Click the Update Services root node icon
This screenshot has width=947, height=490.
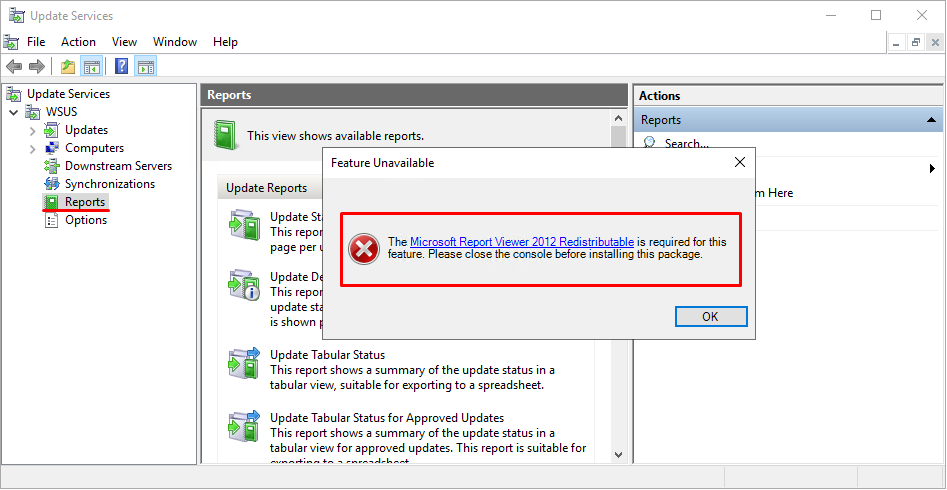pyautogui.click(x=13, y=94)
